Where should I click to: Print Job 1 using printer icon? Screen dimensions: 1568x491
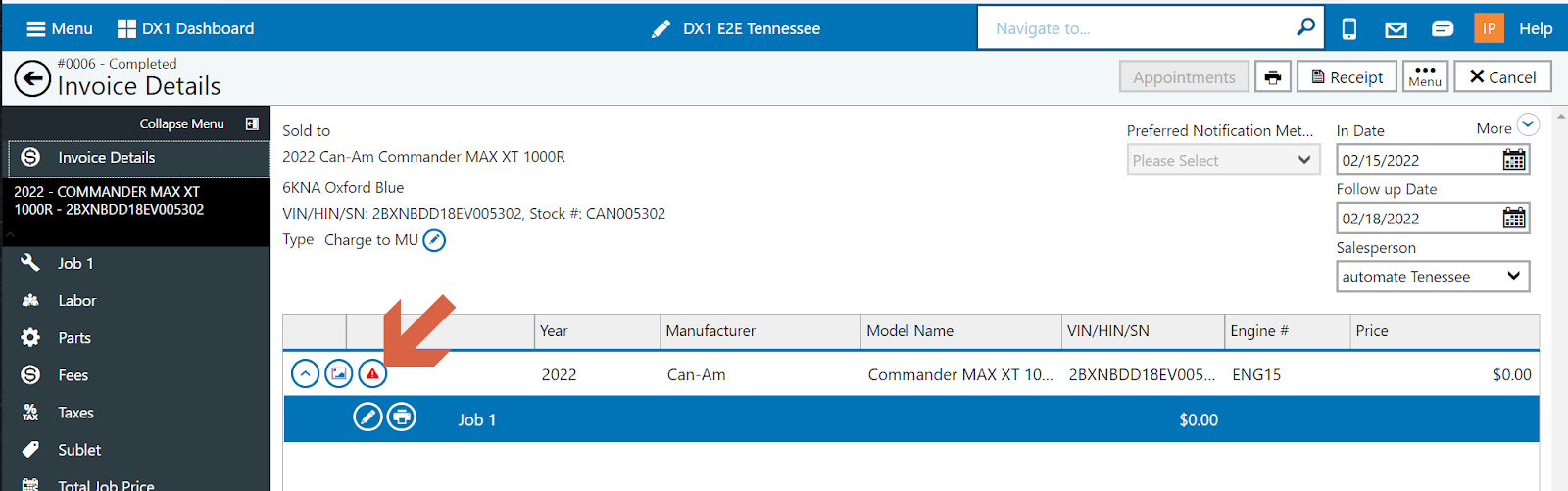402,417
